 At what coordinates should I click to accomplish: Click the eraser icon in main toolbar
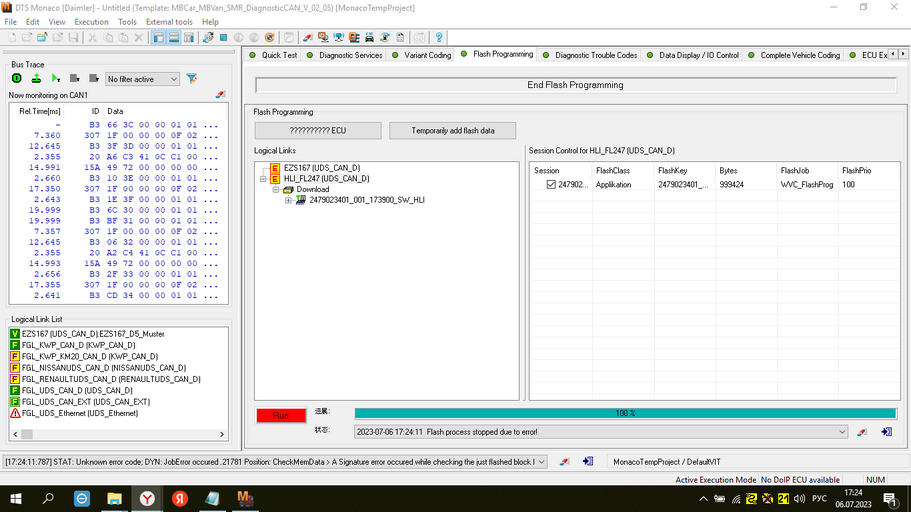point(307,38)
